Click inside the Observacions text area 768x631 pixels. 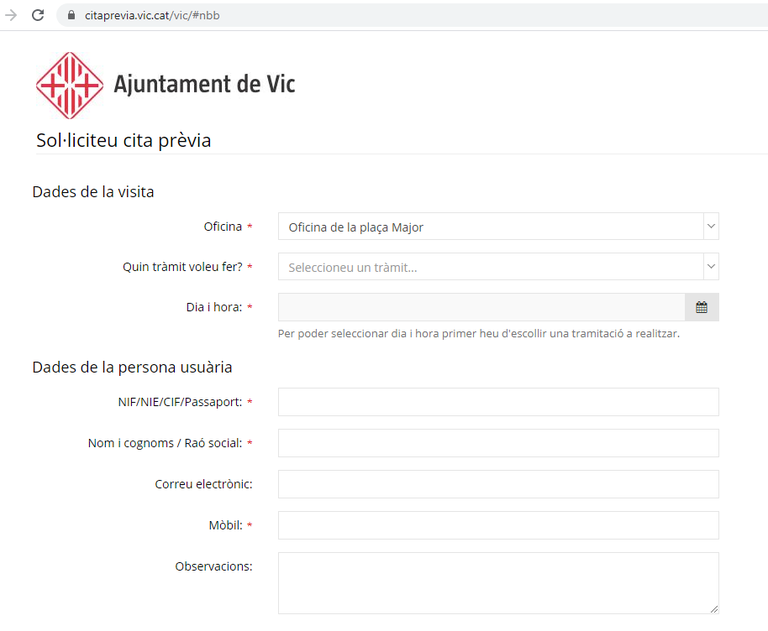coord(498,582)
